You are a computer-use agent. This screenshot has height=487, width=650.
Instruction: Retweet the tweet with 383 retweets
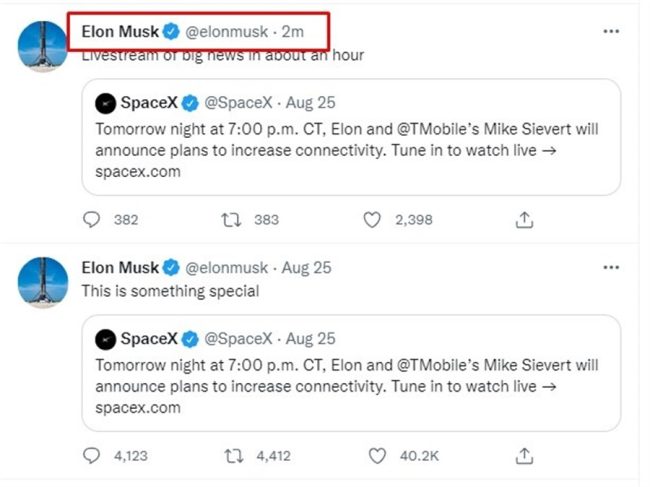(231, 220)
